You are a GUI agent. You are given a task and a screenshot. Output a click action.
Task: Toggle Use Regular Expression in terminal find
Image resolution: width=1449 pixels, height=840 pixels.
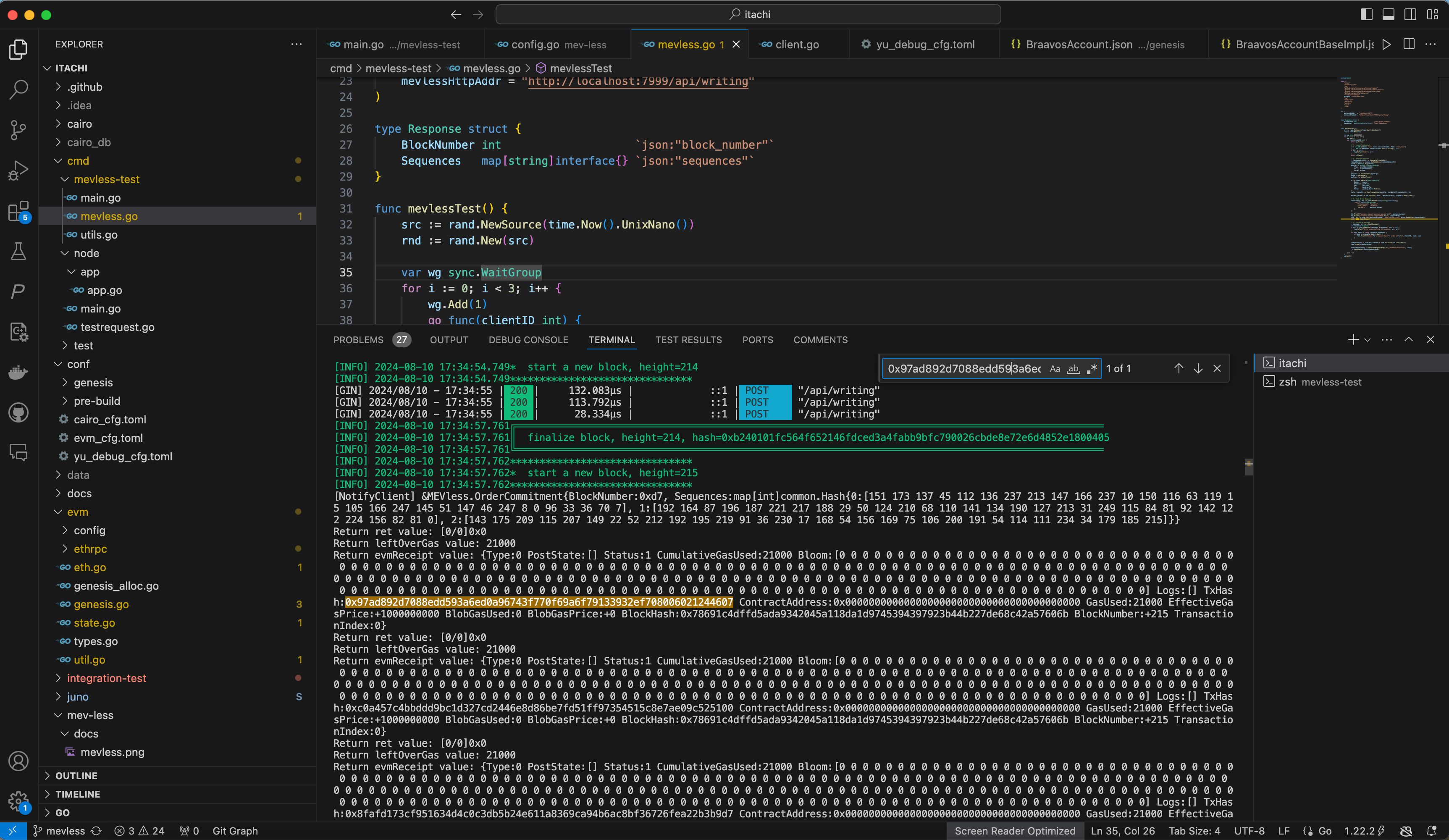click(1091, 368)
